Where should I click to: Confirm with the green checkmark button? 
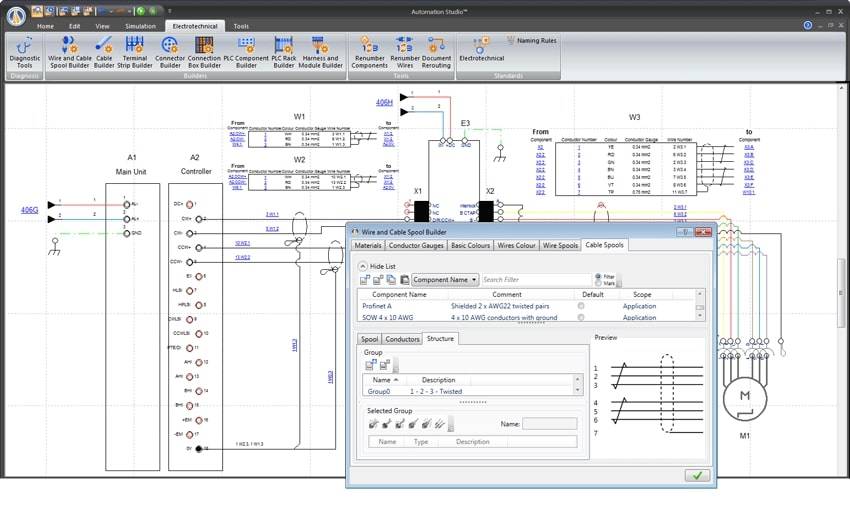[x=697, y=476]
